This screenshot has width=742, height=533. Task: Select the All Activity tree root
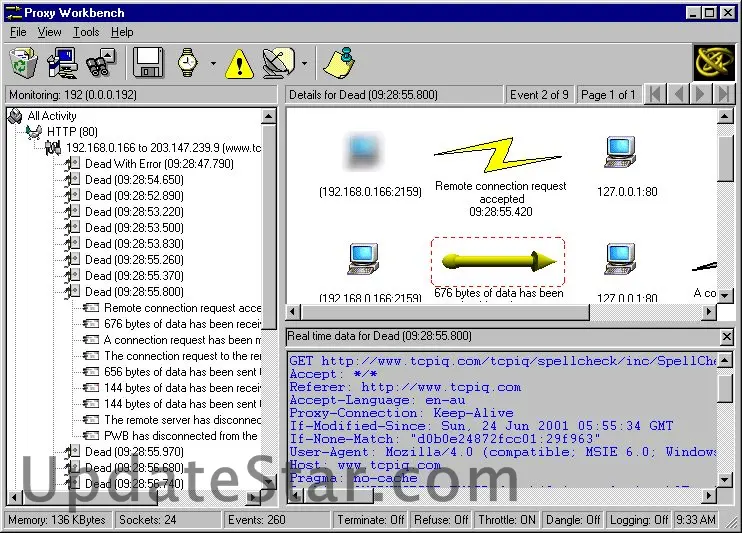pos(52,115)
